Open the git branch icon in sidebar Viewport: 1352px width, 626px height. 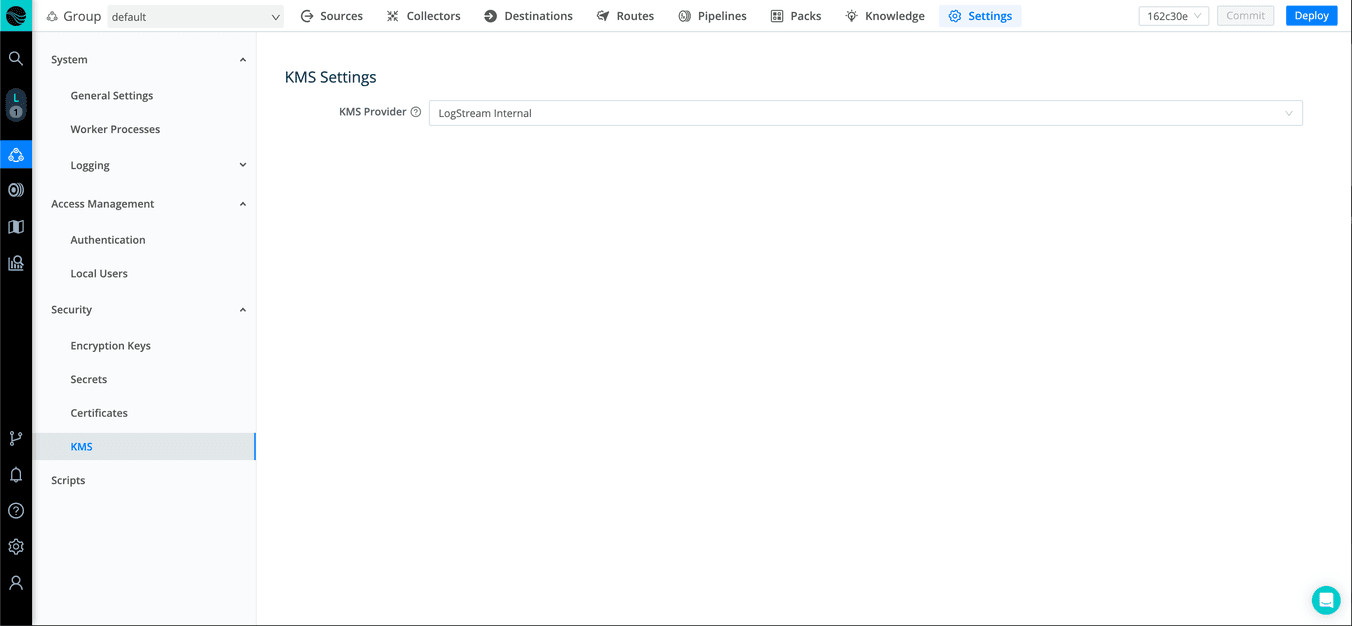pyautogui.click(x=16, y=438)
